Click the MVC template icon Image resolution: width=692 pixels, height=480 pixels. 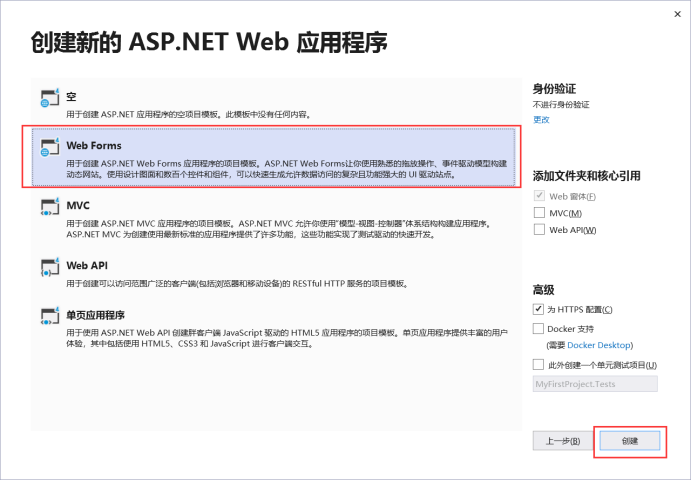[x=49, y=207]
